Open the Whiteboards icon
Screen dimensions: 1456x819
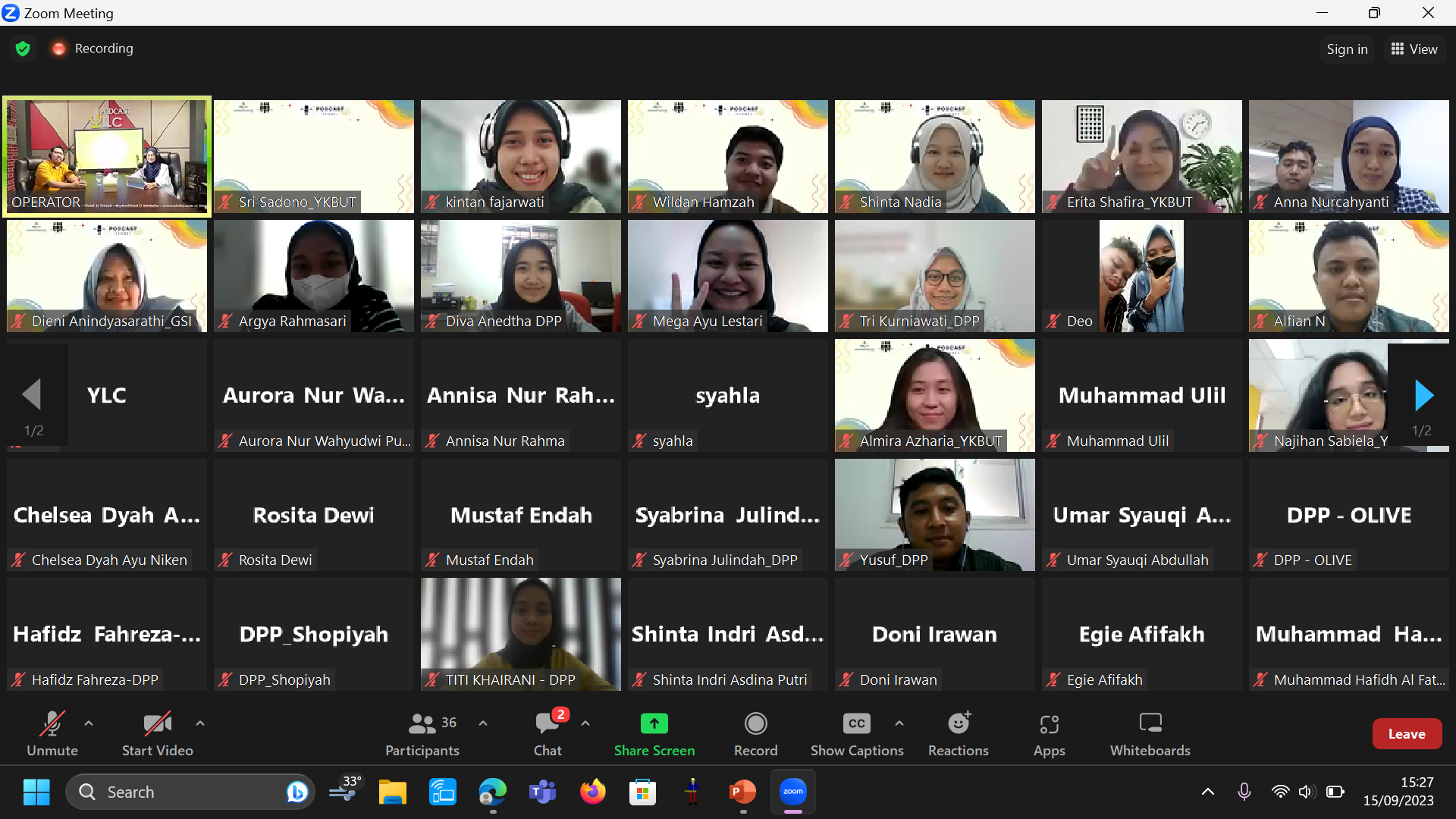point(1150,724)
